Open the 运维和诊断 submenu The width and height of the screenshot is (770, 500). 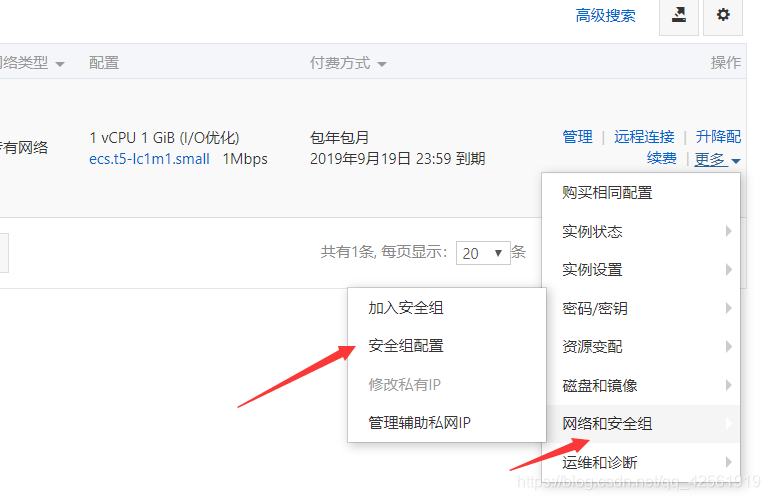click(x=641, y=463)
